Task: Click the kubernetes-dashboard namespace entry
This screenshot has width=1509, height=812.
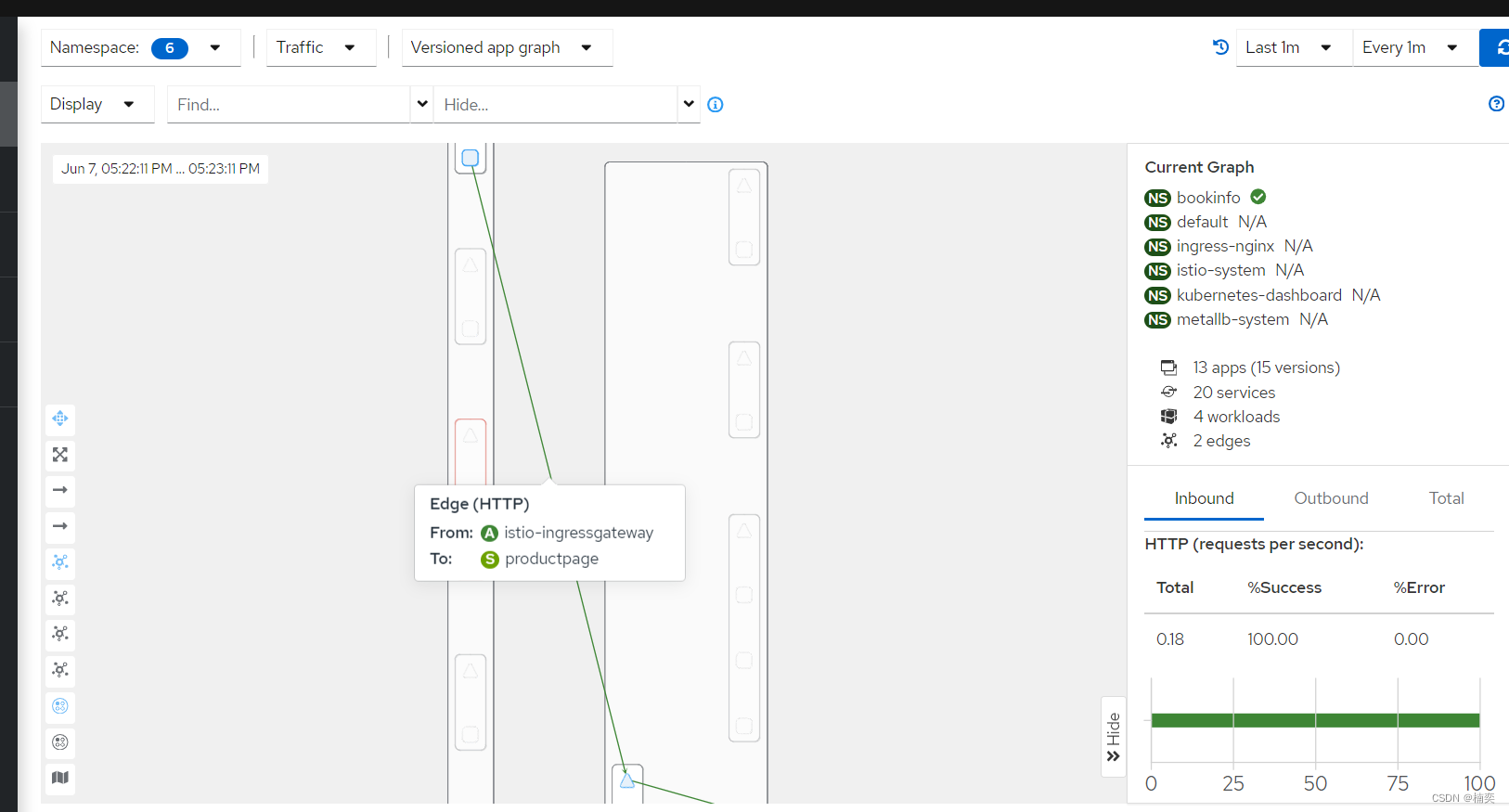Action: [1258, 295]
